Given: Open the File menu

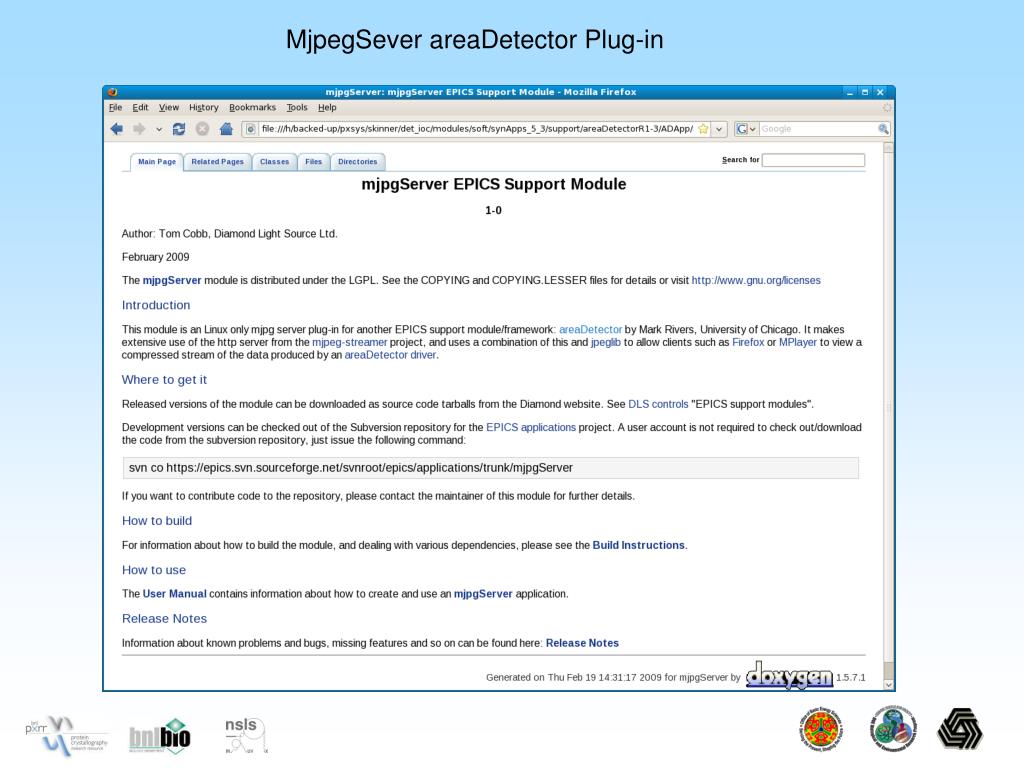Looking at the screenshot, I should point(116,108).
